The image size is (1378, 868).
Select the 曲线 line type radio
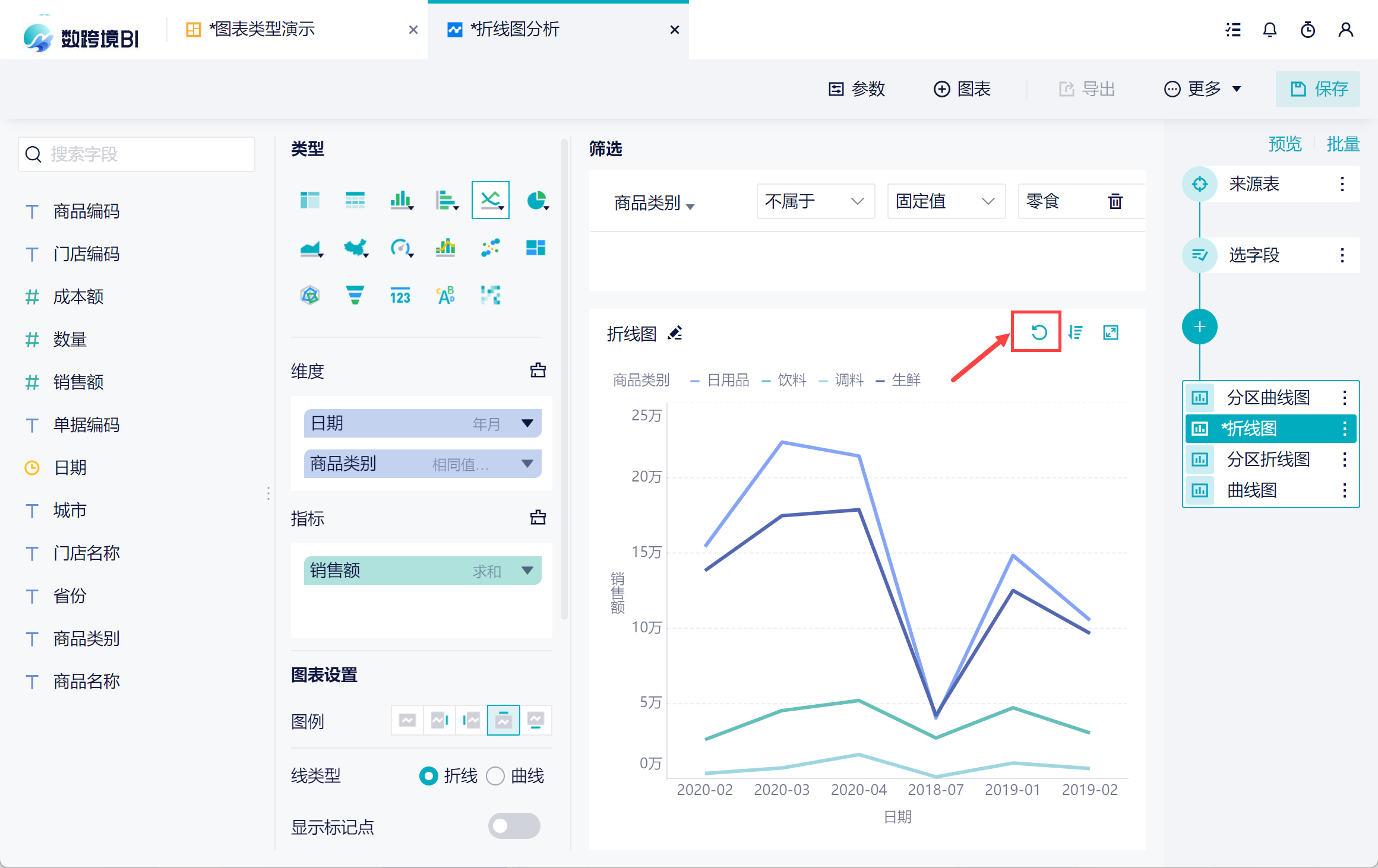click(x=495, y=776)
